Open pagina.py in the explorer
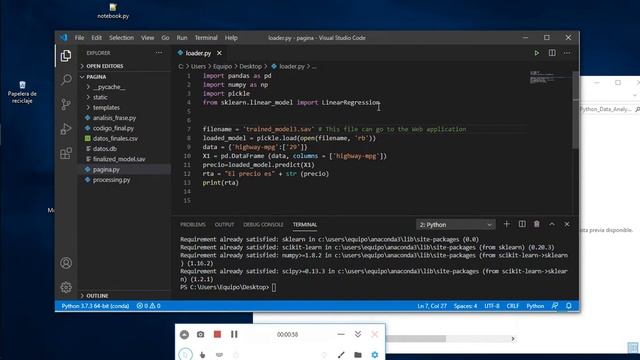Screen dimensions: 640x360 pyautogui.click(x=106, y=169)
